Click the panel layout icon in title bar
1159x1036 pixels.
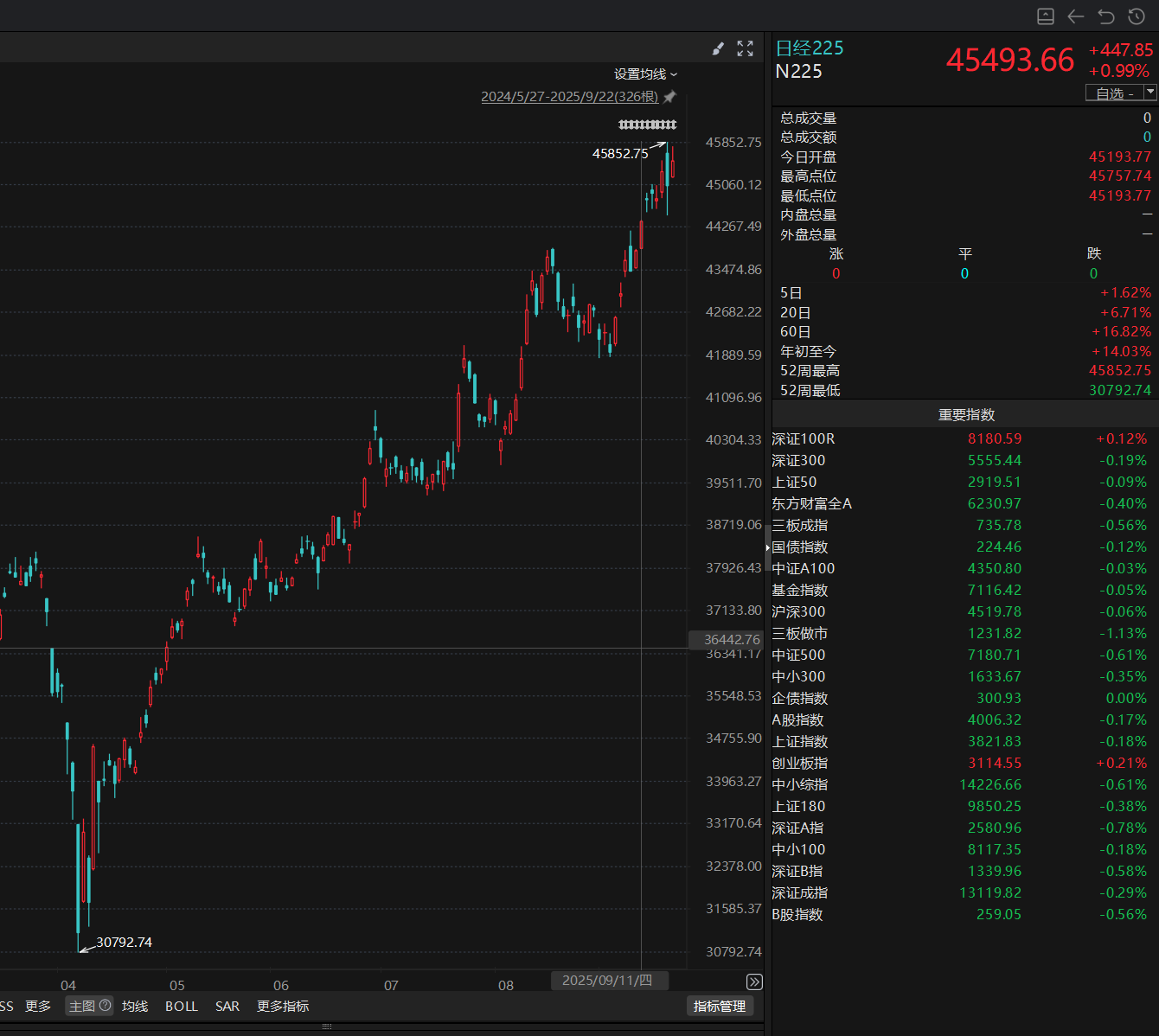point(1046,16)
